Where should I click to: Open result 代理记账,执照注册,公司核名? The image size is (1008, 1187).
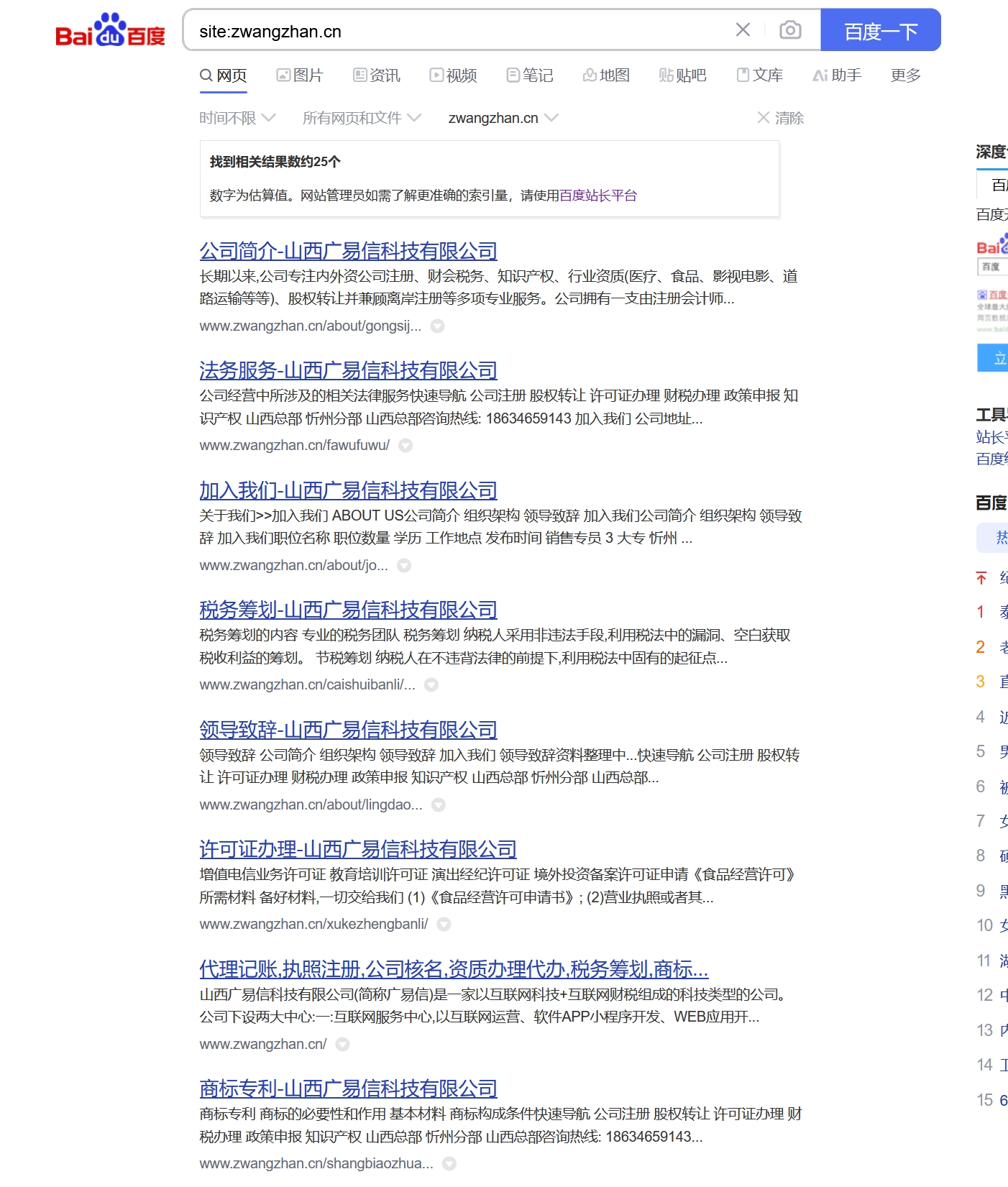(454, 969)
